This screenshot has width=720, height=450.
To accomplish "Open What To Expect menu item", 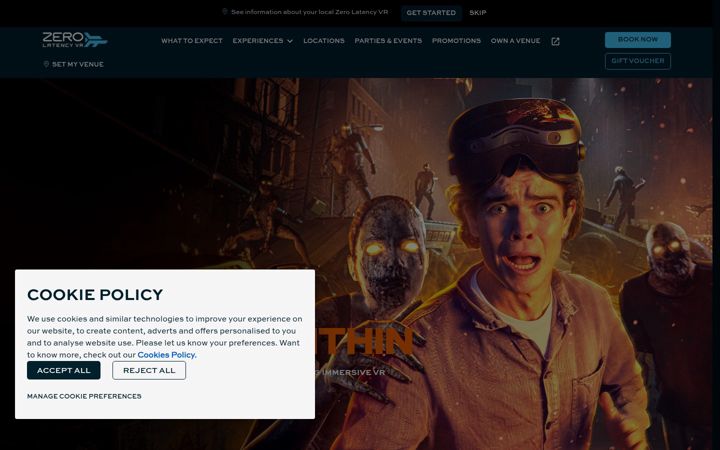I will [x=192, y=41].
